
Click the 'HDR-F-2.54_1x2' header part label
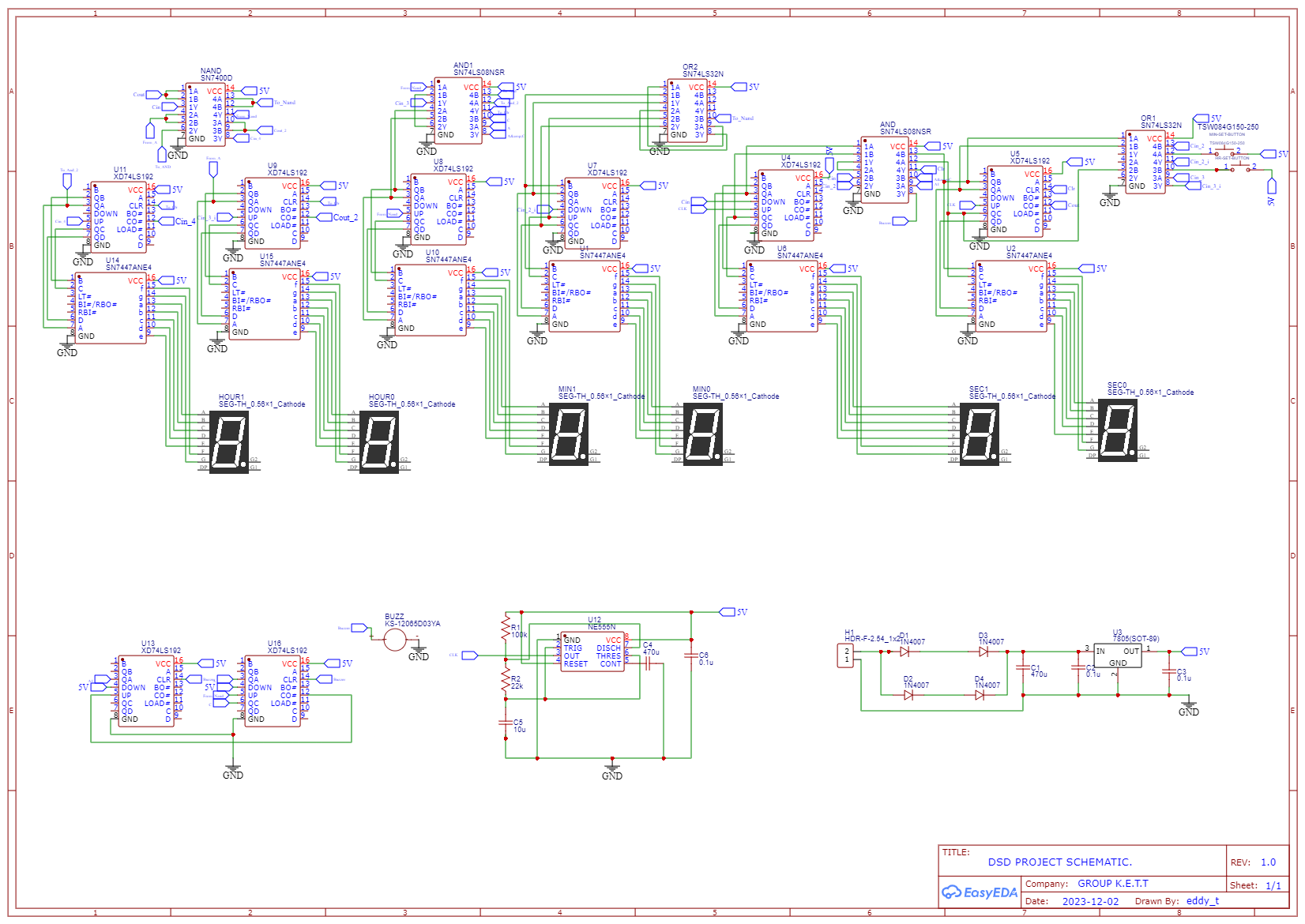point(872,638)
